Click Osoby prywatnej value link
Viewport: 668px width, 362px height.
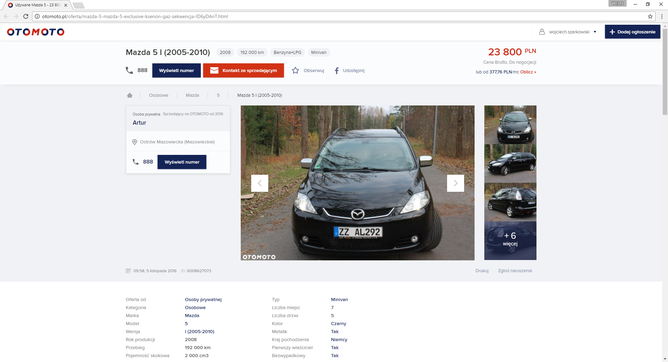[x=203, y=299]
